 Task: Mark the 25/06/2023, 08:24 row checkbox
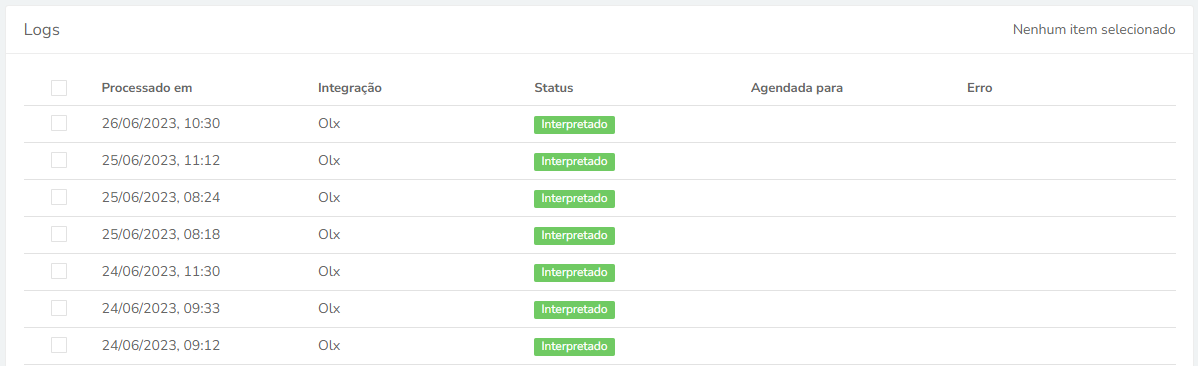59,197
